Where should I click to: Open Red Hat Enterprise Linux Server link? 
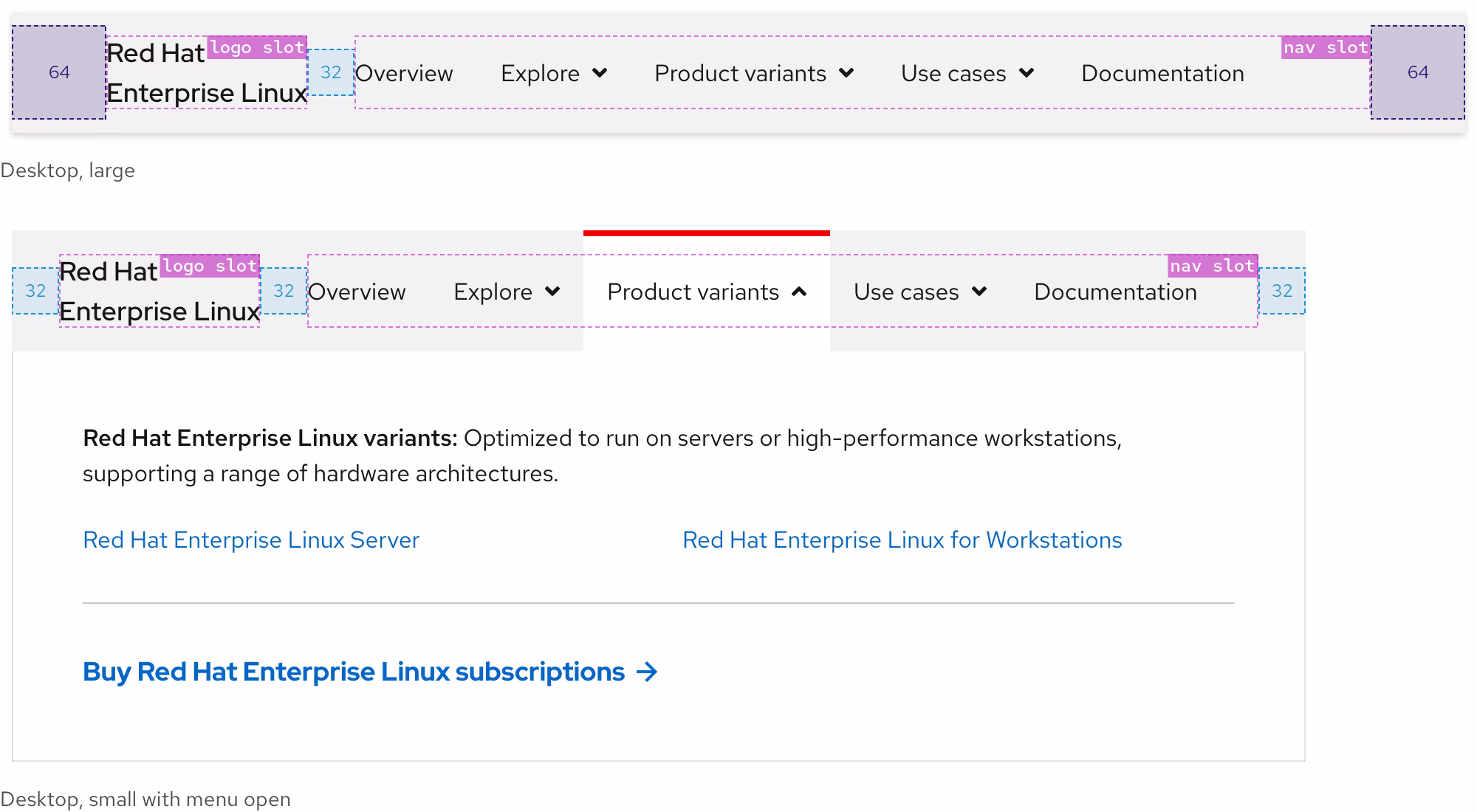point(251,540)
